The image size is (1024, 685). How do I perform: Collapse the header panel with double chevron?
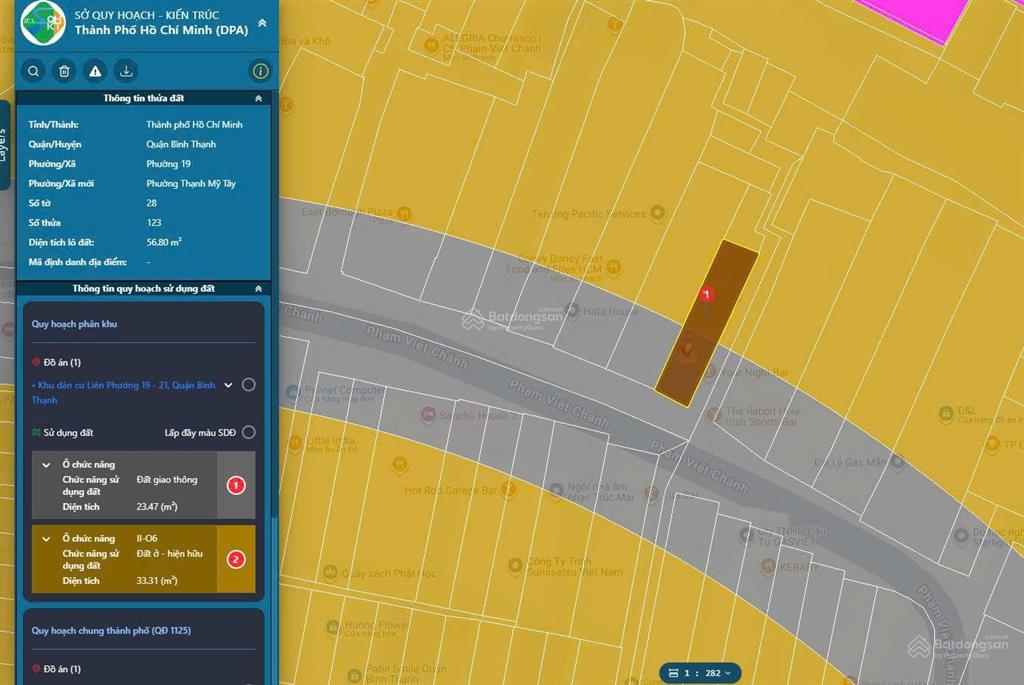262,23
